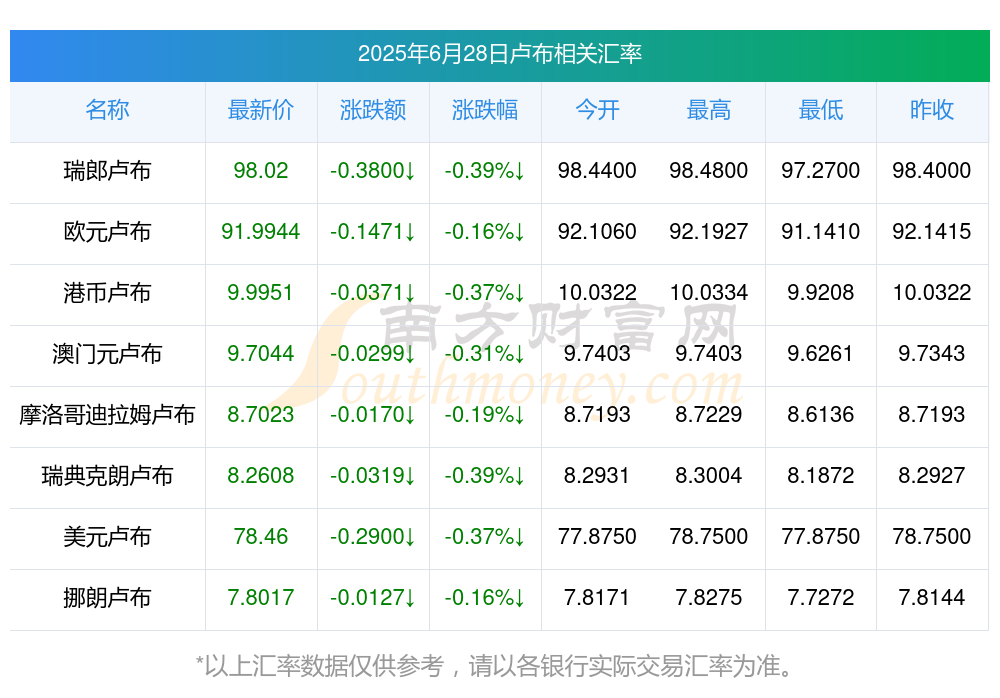Viewport: 1000px width, 698px height.
Task: Click change amount -0.1471
Action: [373, 232]
